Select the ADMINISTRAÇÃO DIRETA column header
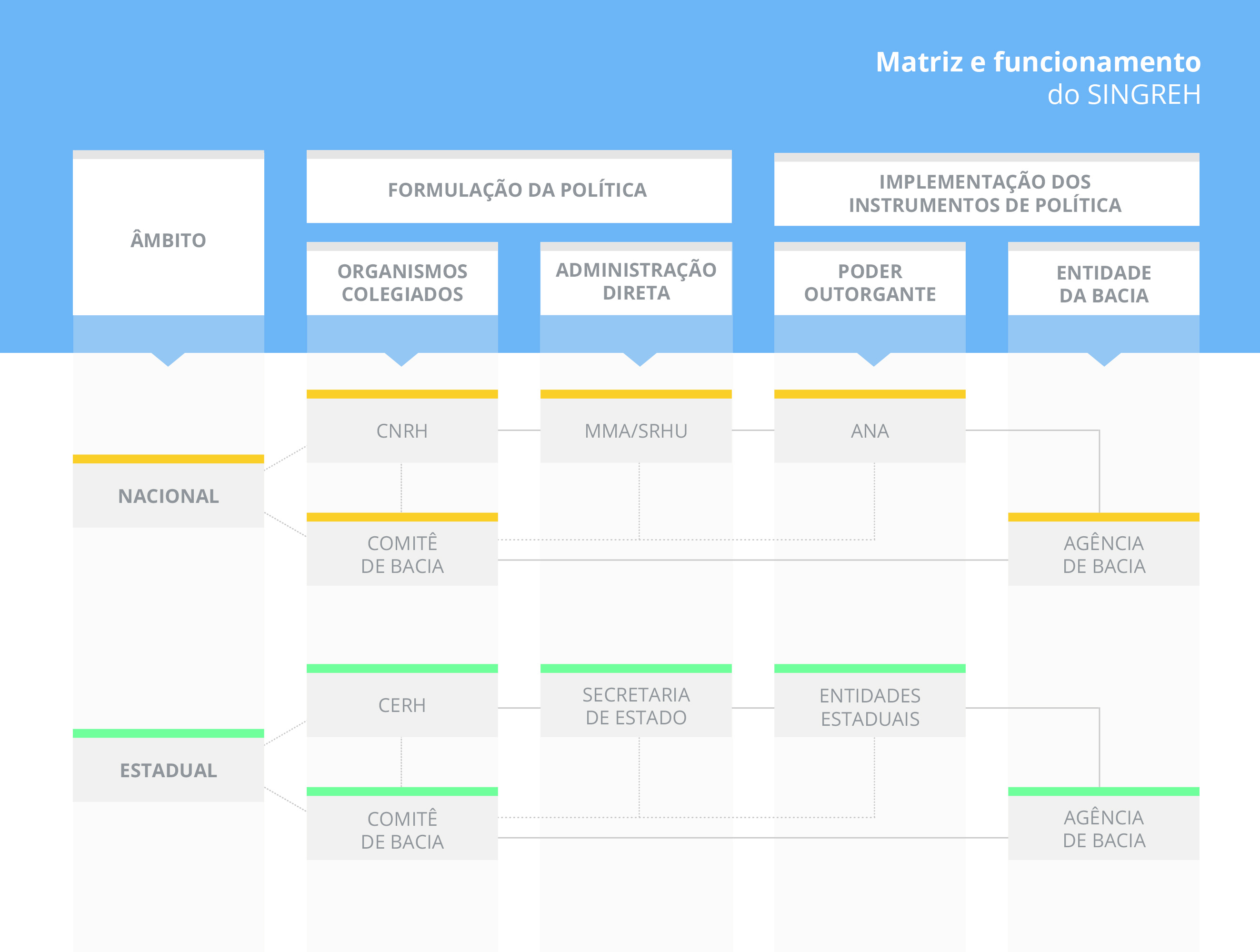The height and width of the screenshot is (952, 1260). pyautogui.click(x=636, y=281)
